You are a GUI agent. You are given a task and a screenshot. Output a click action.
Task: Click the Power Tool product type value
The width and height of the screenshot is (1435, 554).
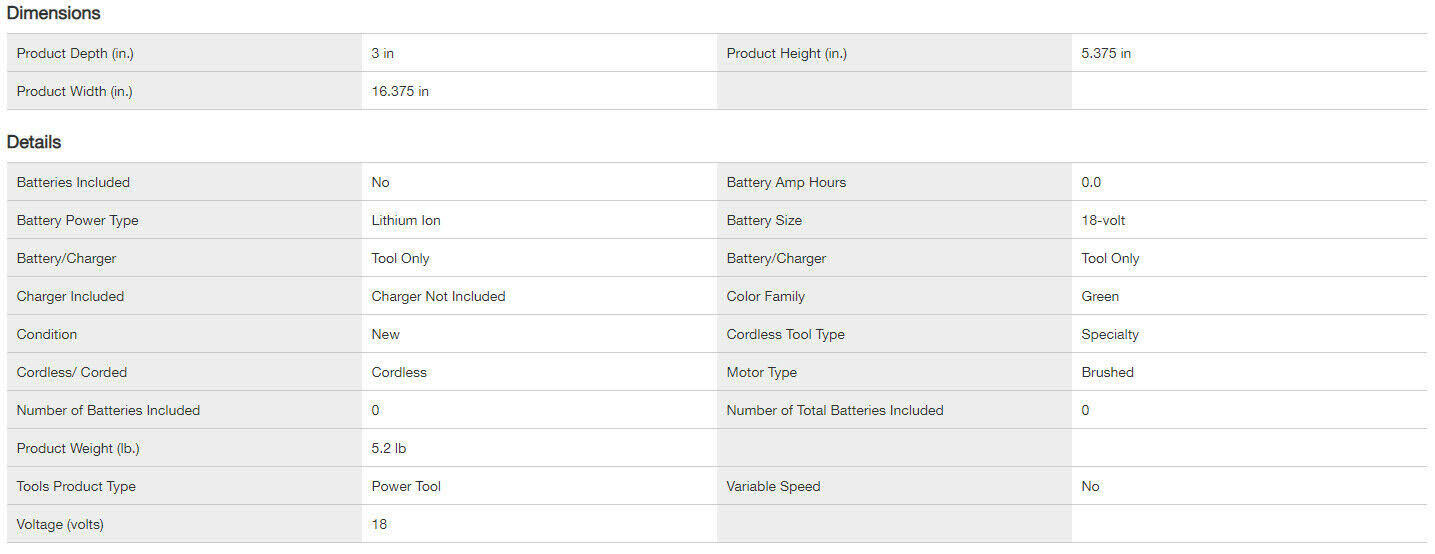click(x=406, y=486)
